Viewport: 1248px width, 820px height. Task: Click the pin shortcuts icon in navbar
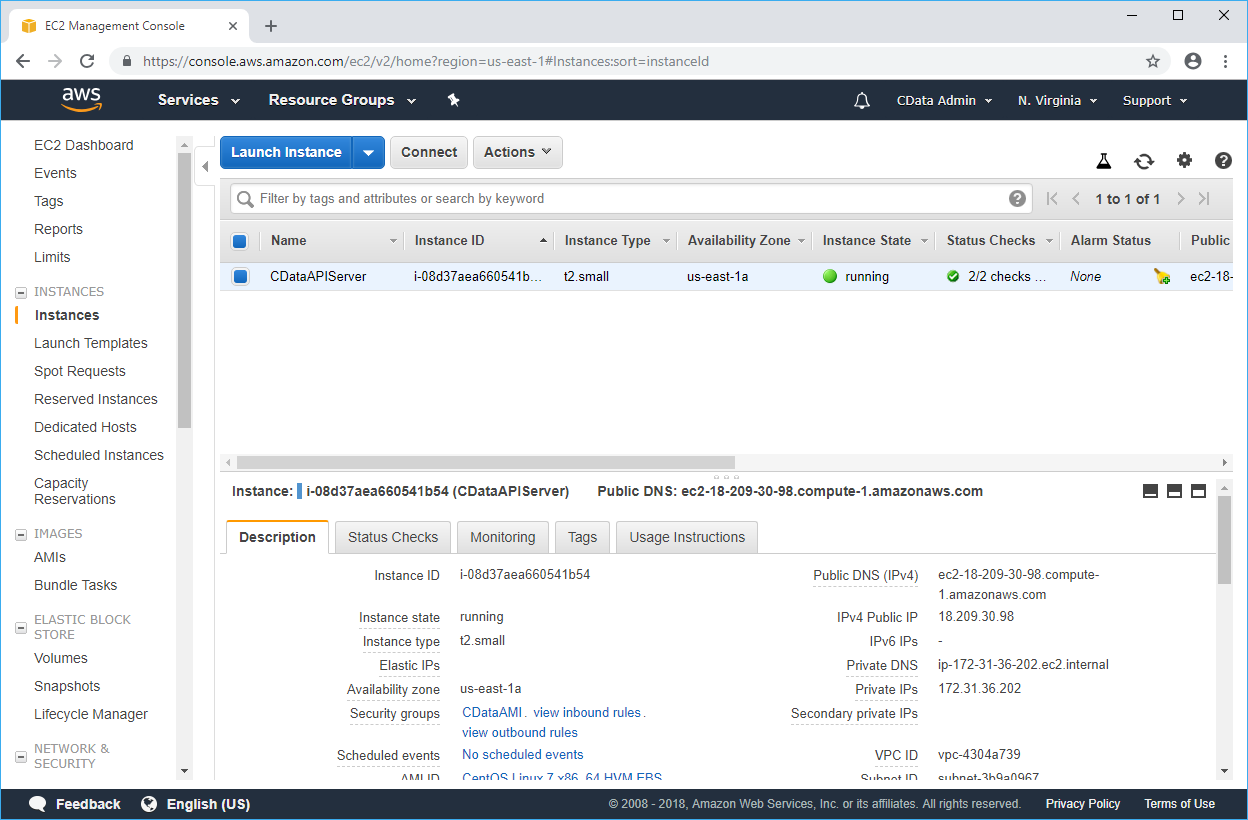coord(453,100)
